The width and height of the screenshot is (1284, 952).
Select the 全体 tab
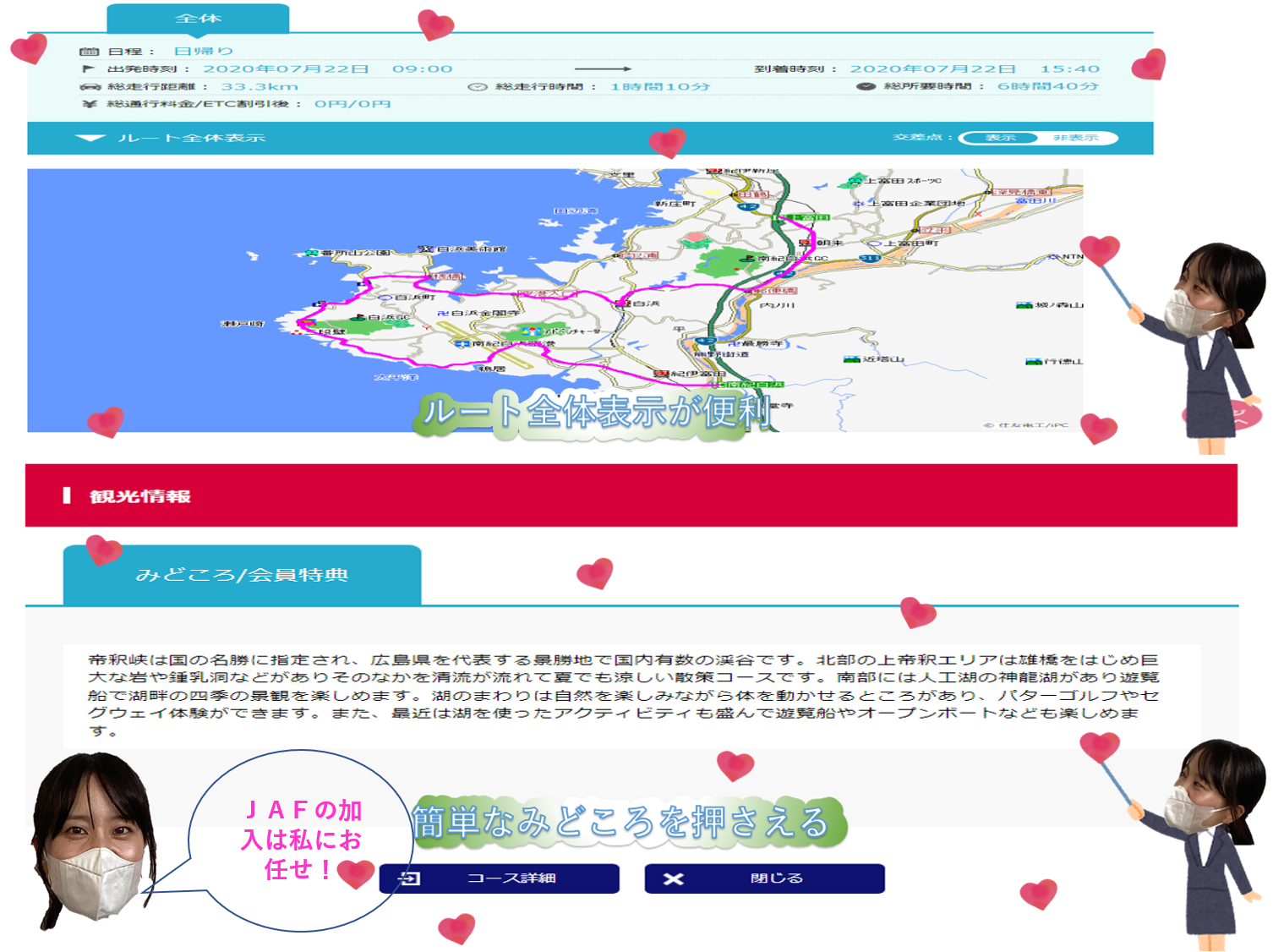click(x=198, y=19)
